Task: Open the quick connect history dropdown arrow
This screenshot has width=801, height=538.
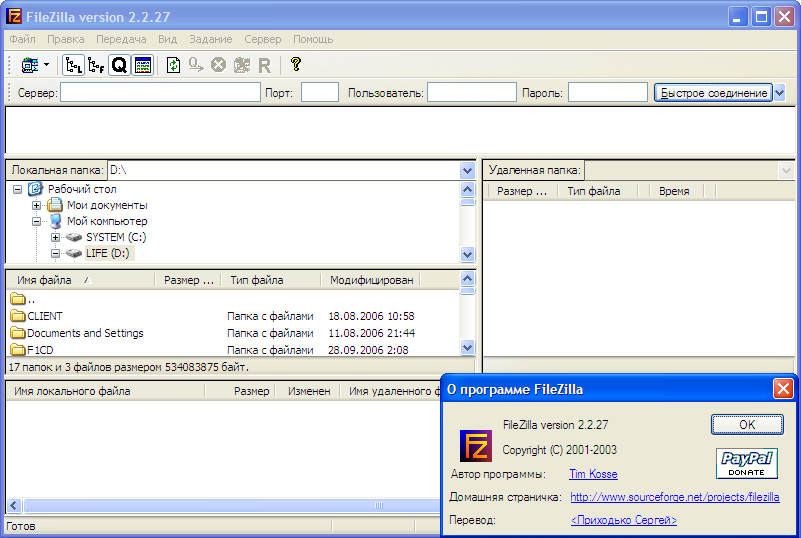Action: tap(780, 92)
